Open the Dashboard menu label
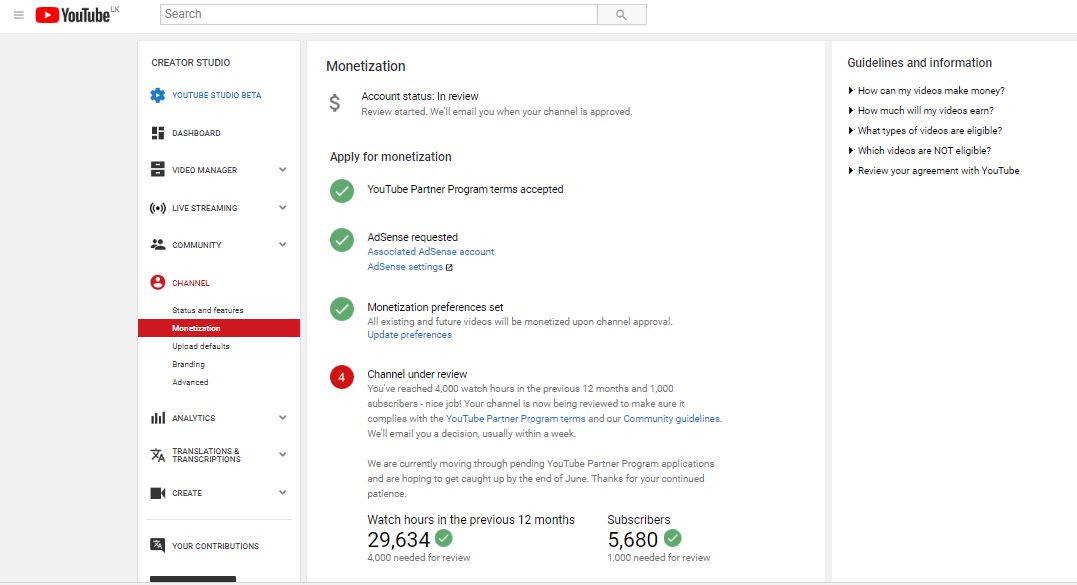Image resolution: width=1077 pixels, height=585 pixels. point(196,133)
